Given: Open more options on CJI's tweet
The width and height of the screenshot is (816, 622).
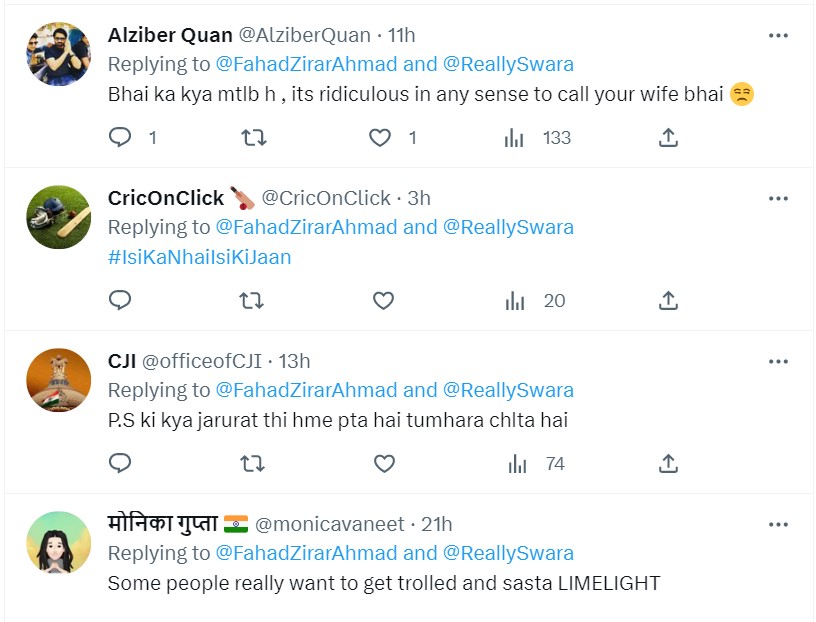Looking at the screenshot, I should [x=778, y=361].
